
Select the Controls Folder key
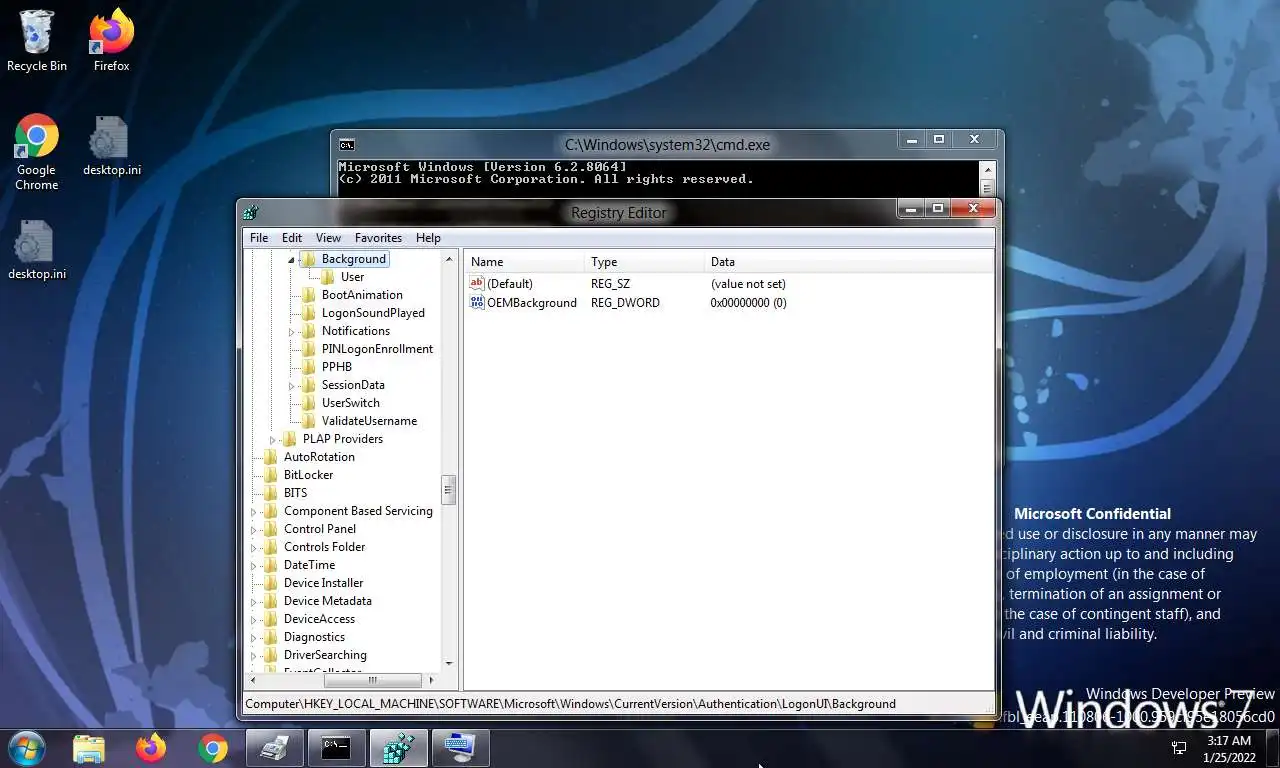pyautogui.click(x=324, y=547)
